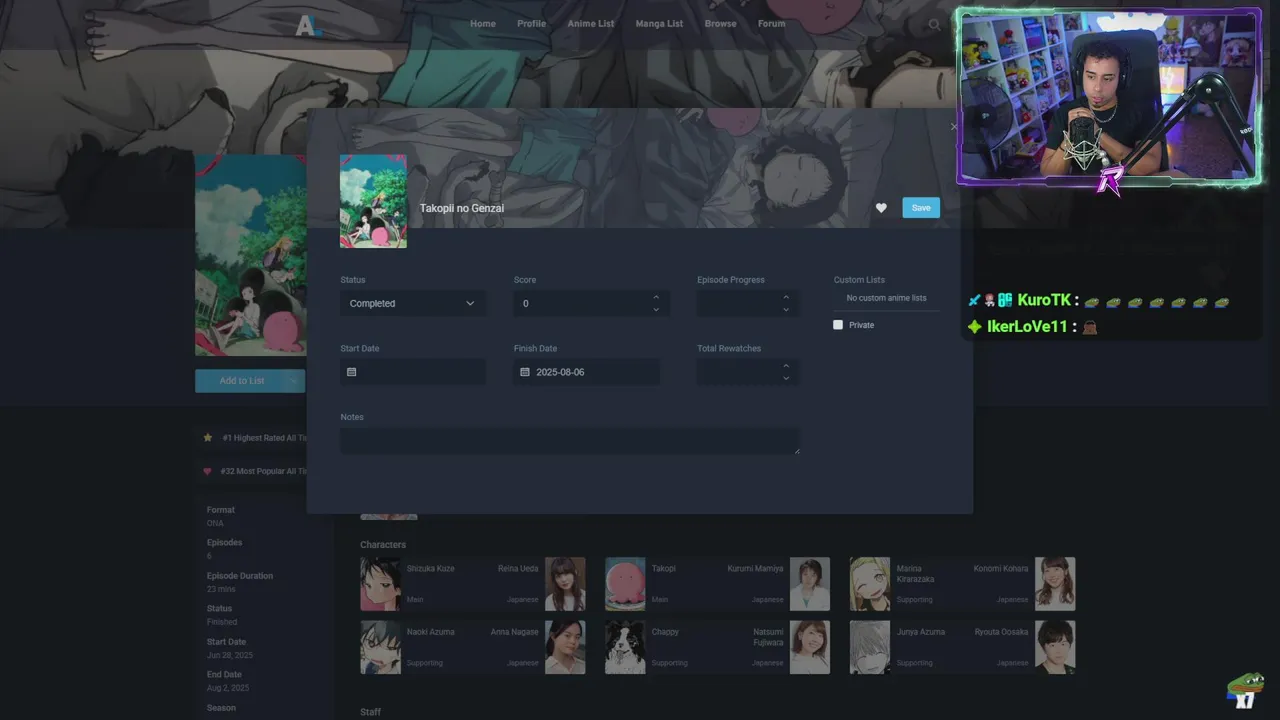This screenshot has height=720, width=1280.
Task: Open the Anime List nav item
Action: click(591, 24)
